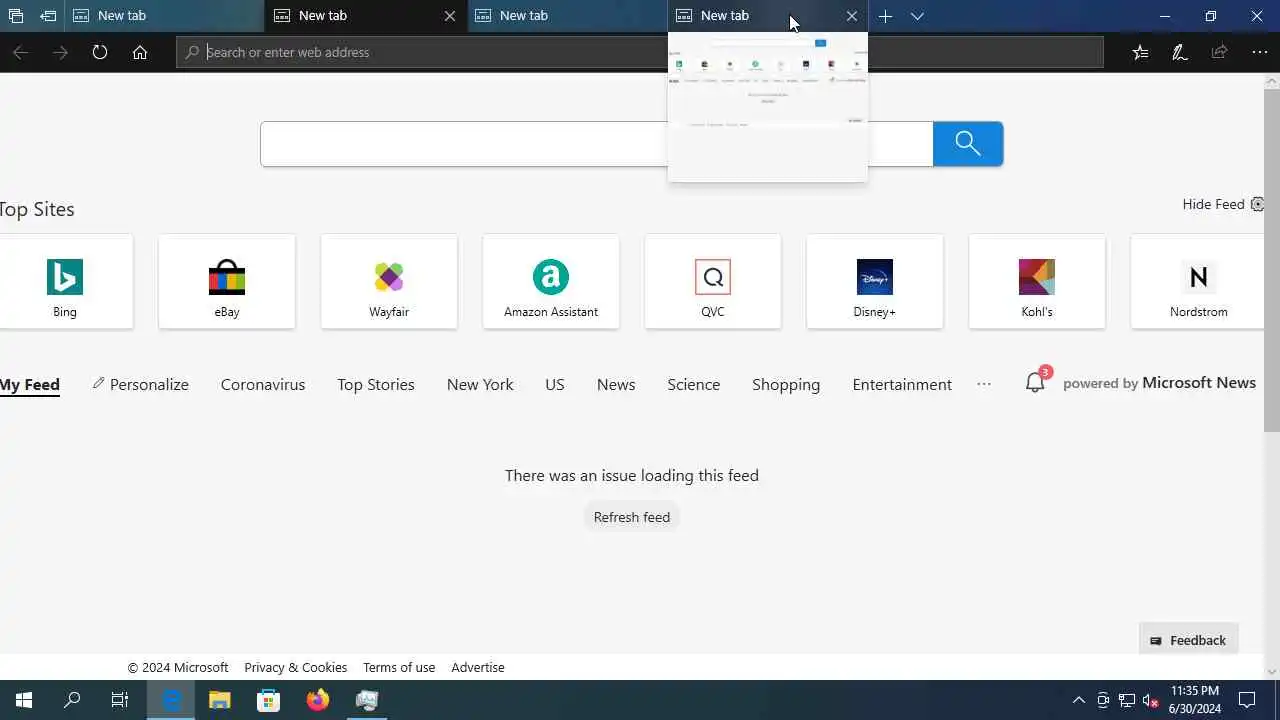1280x720 pixels.
Task: Open File Explorer from taskbar
Action: point(220,700)
